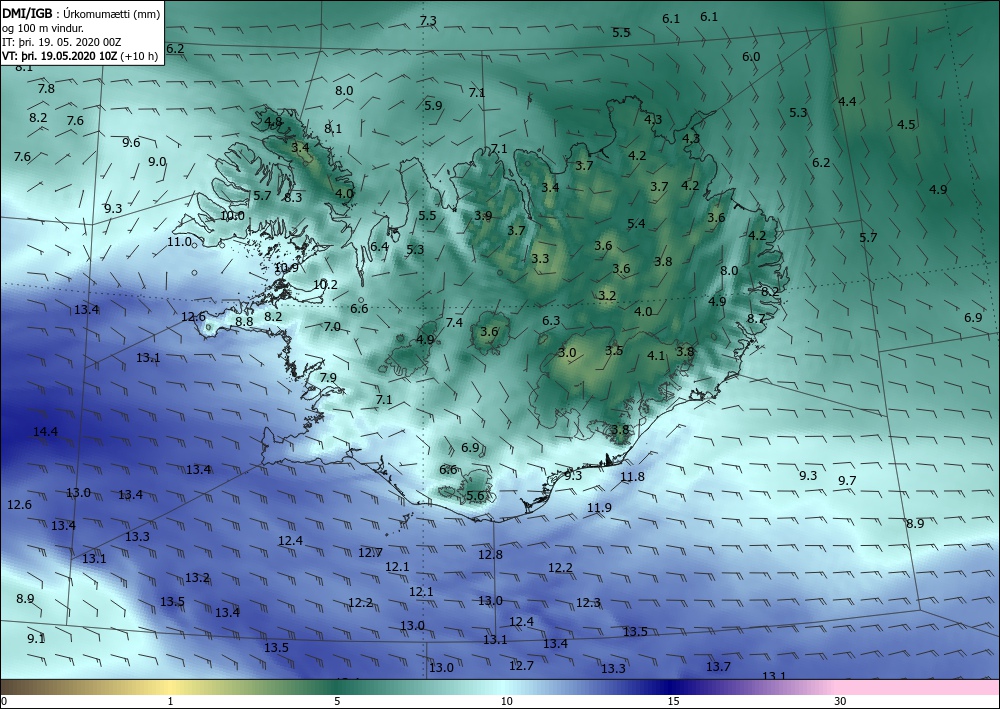
Task: Click the value '4.4' on the map
Action: pos(847,101)
